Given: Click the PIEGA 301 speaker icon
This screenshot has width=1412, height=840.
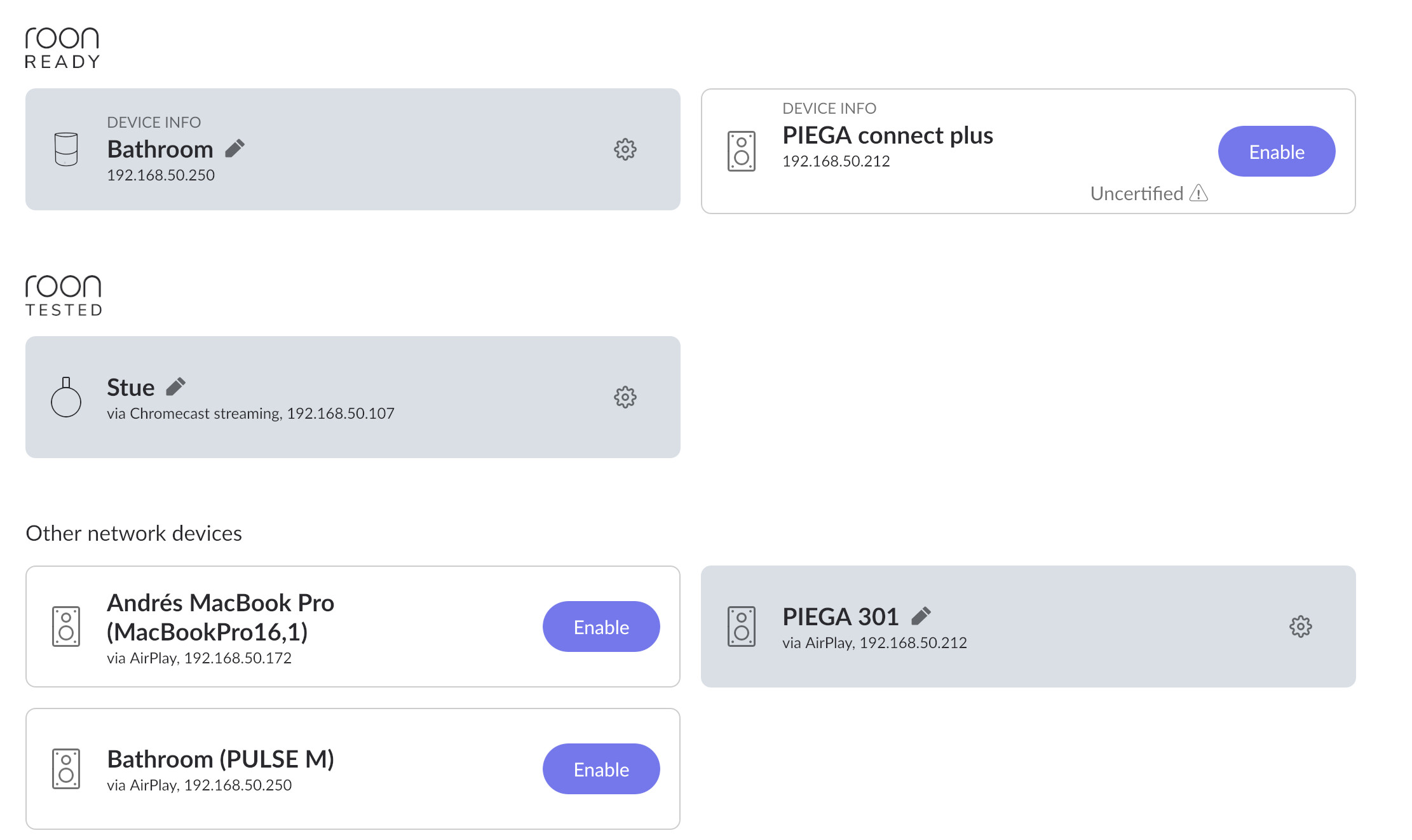Looking at the screenshot, I should [742, 627].
